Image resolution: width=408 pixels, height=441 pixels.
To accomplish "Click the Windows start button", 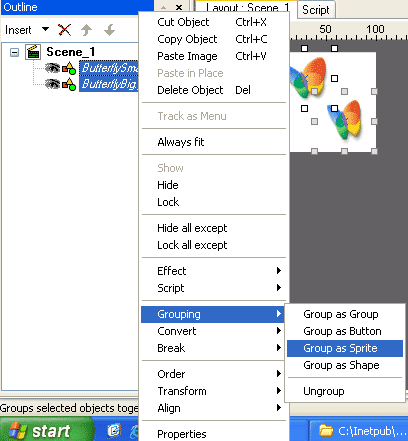I will click(47, 430).
